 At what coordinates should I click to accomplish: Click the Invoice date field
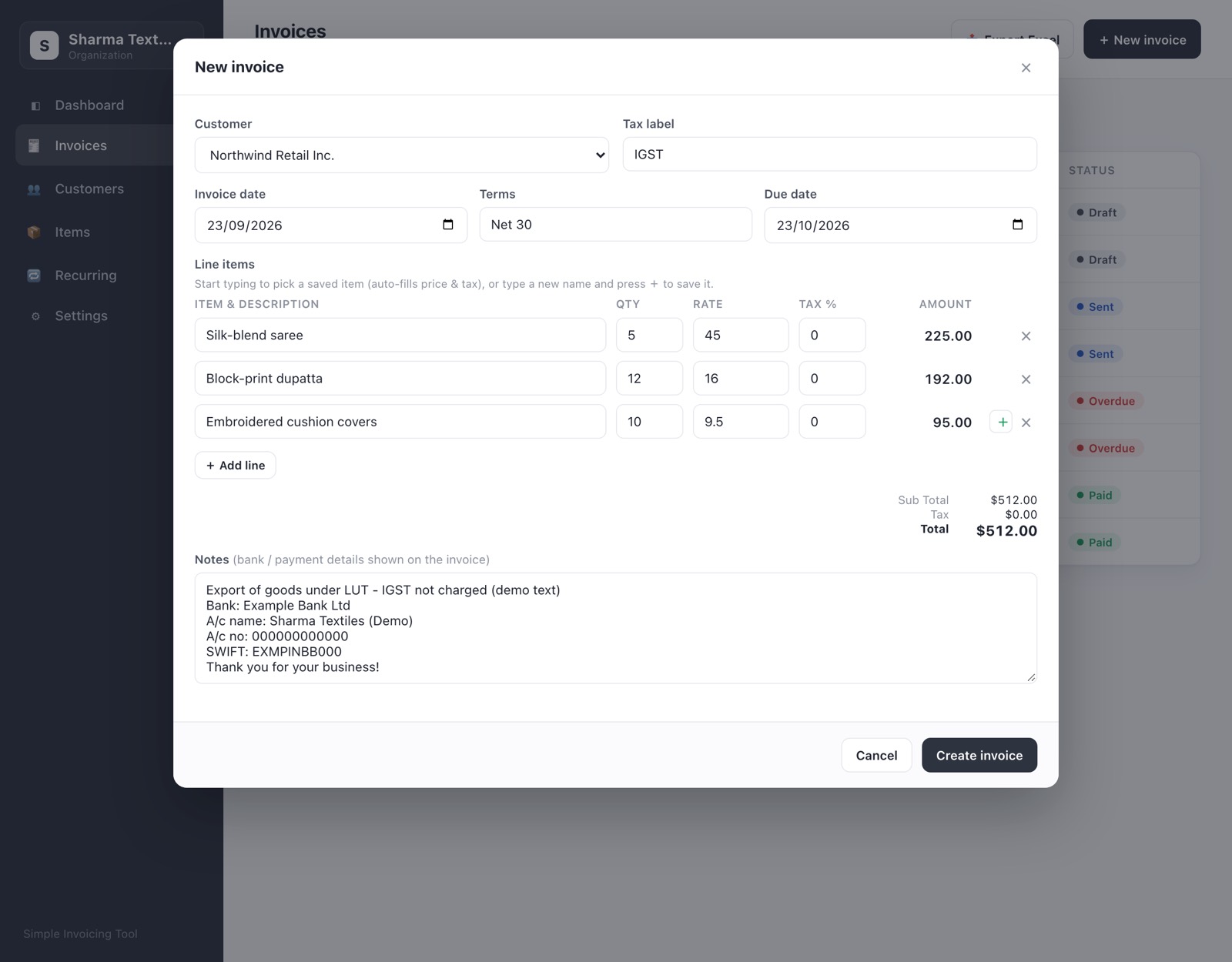coord(330,225)
